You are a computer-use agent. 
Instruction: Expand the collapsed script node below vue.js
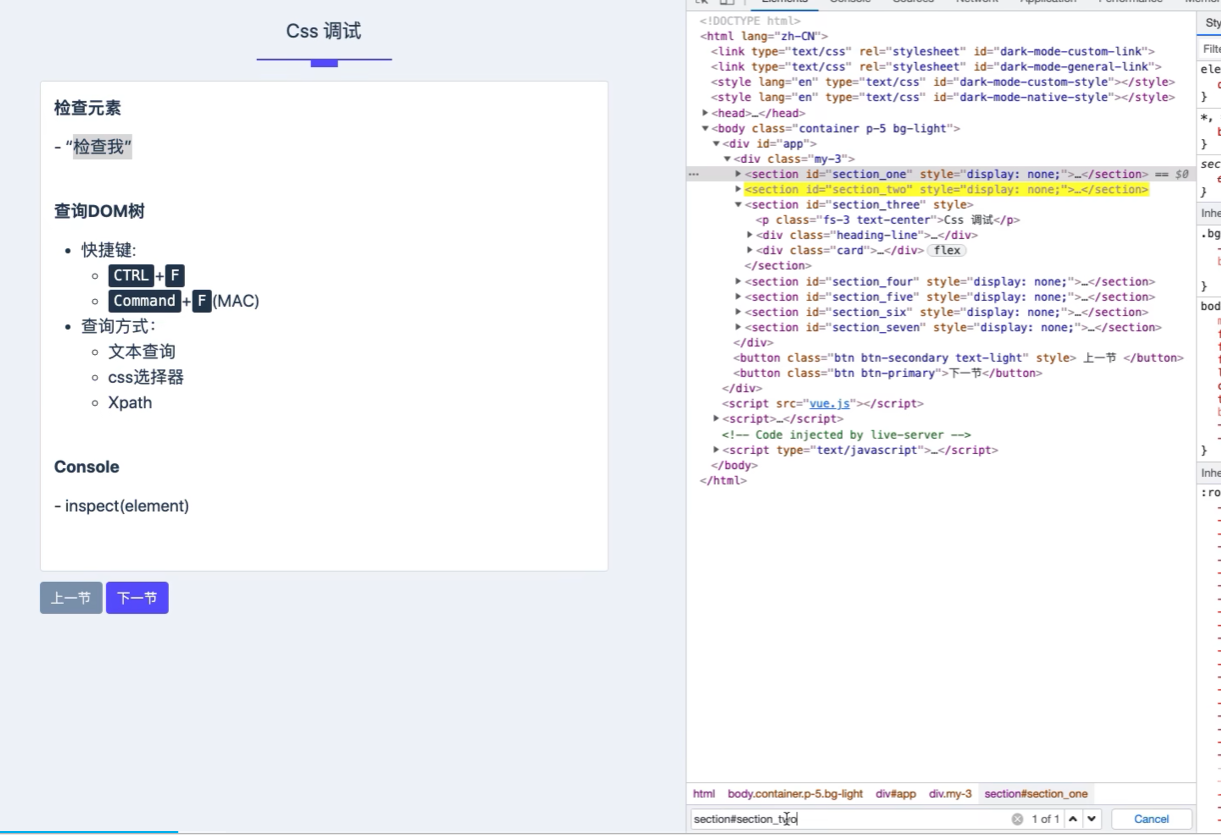(716, 419)
